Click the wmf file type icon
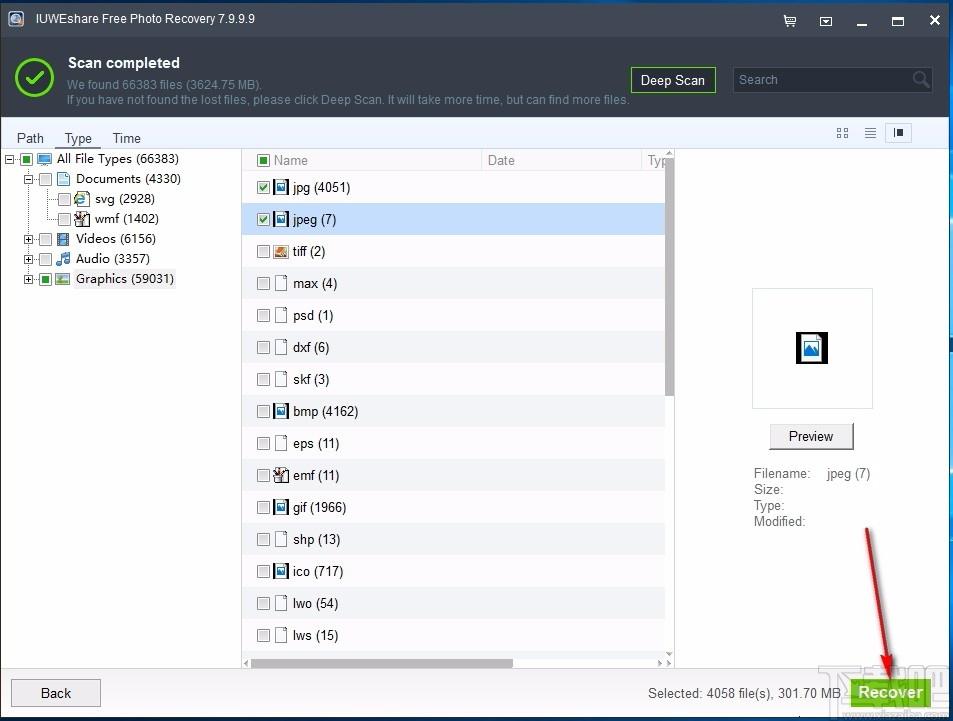Screen dimensions: 953x721 tap(82, 219)
